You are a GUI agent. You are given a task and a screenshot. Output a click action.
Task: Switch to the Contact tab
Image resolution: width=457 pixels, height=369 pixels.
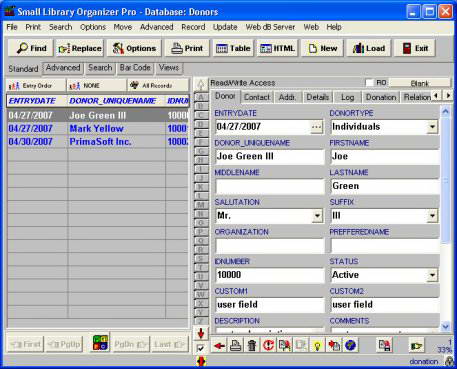(257, 97)
